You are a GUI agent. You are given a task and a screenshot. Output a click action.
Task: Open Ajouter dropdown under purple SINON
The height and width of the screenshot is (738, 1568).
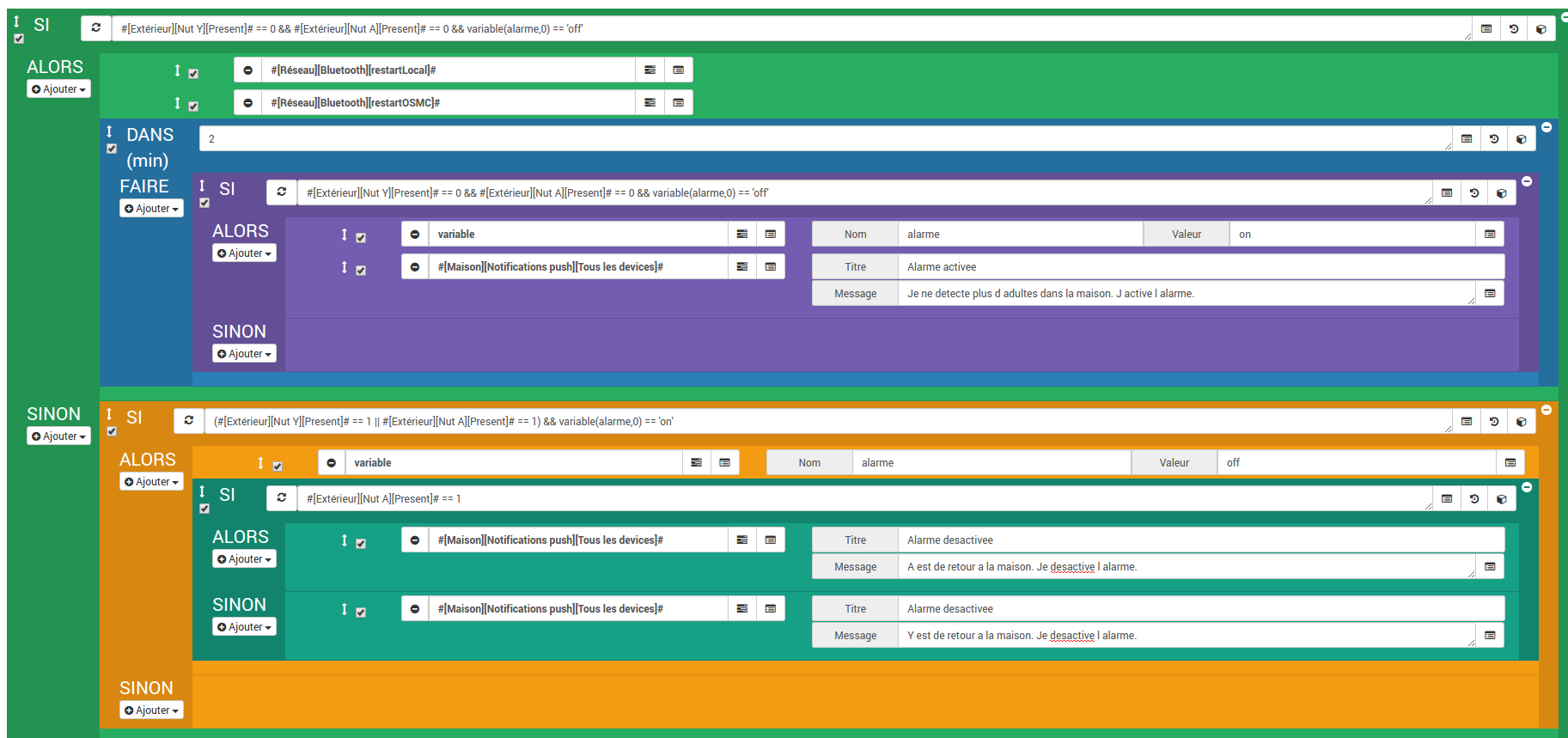(244, 354)
